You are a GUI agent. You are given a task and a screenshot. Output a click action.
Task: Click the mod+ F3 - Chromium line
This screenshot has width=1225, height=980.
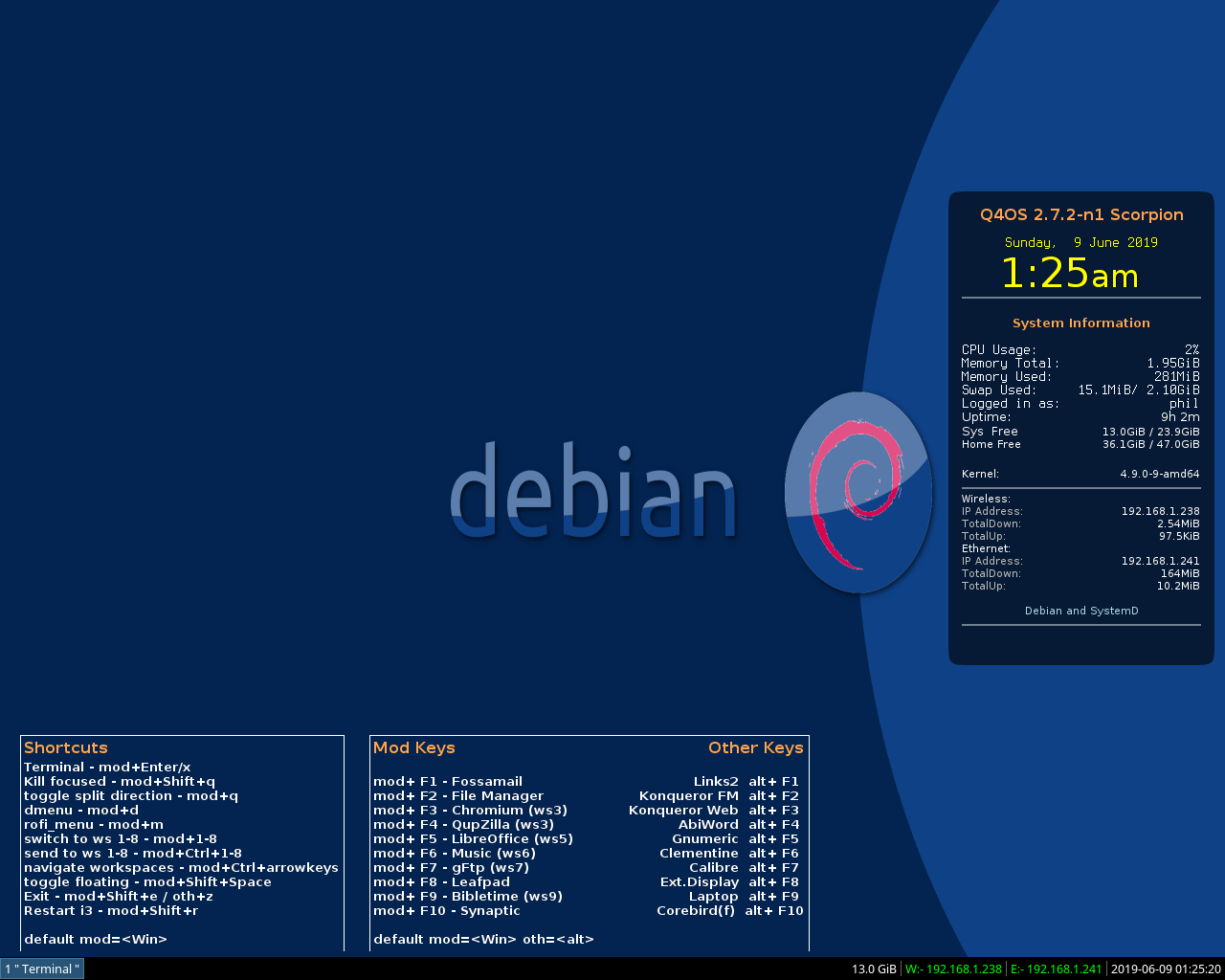pyautogui.click(x=471, y=811)
